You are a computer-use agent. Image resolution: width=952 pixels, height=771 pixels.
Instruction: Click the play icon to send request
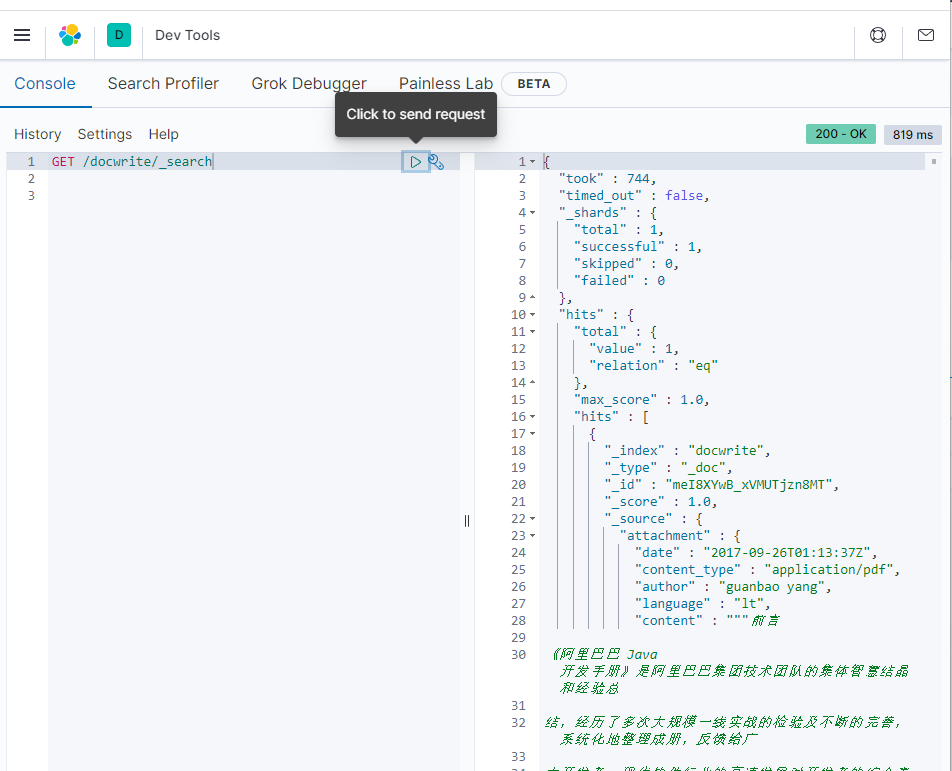(x=415, y=161)
